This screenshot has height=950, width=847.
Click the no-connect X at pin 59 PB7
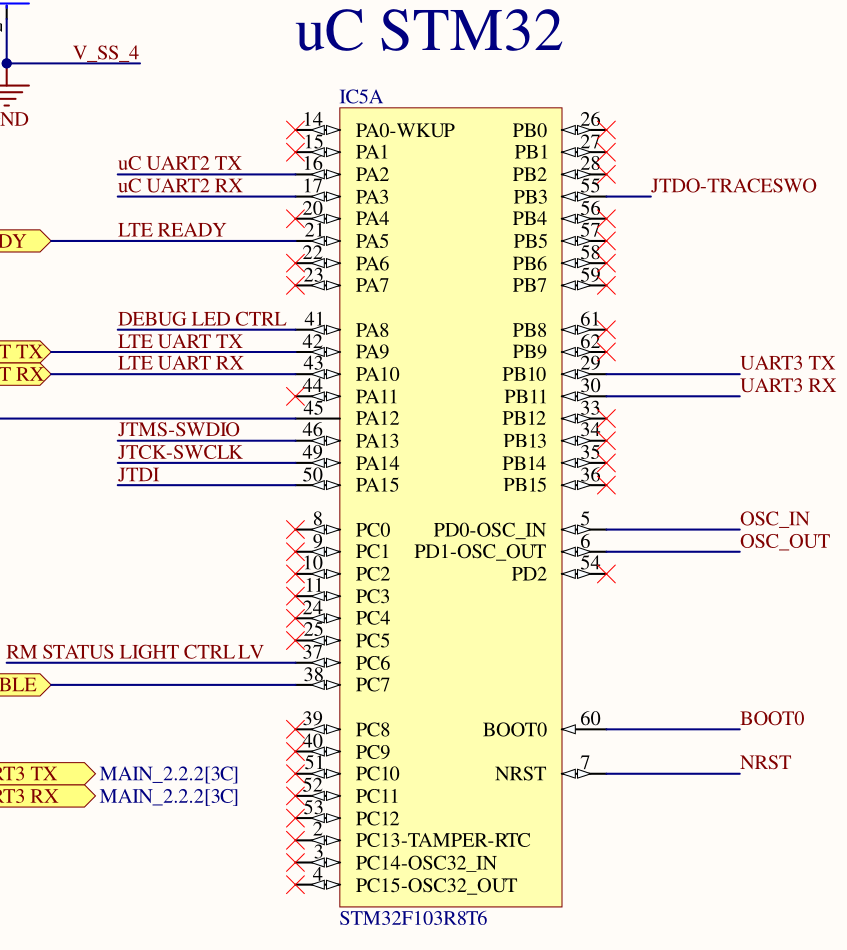click(x=606, y=285)
